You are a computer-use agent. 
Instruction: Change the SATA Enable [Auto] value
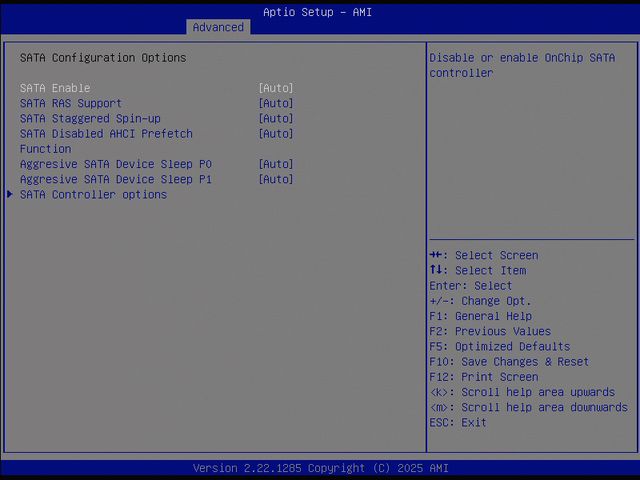tap(276, 88)
